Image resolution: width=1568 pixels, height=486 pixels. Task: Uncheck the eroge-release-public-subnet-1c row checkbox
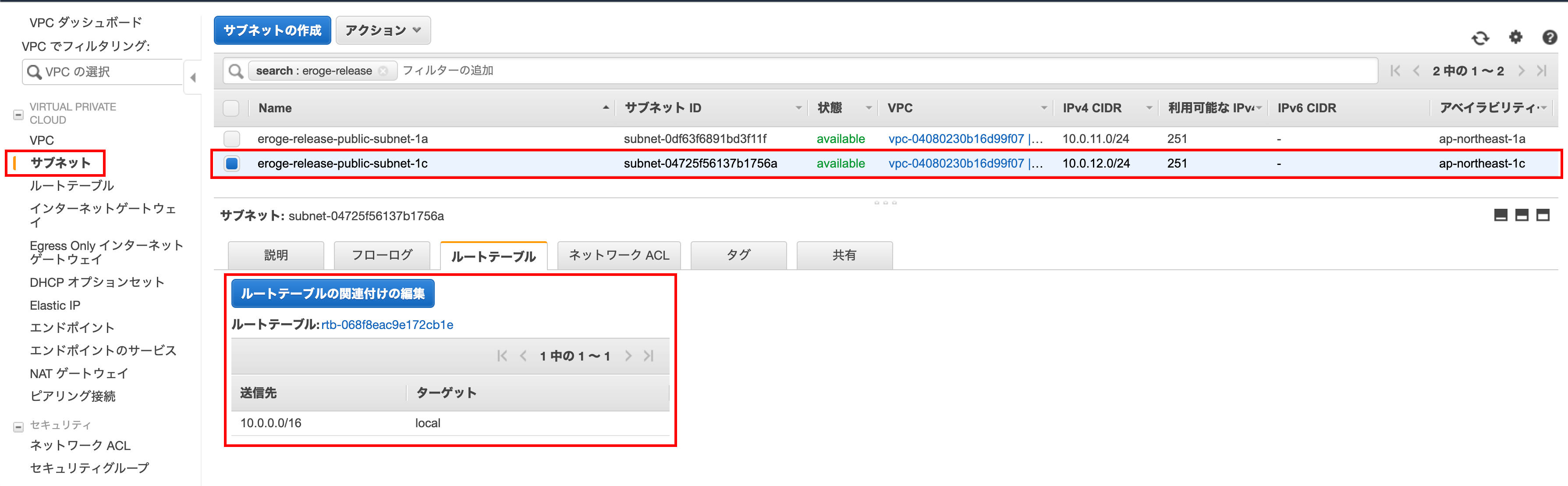point(232,163)
